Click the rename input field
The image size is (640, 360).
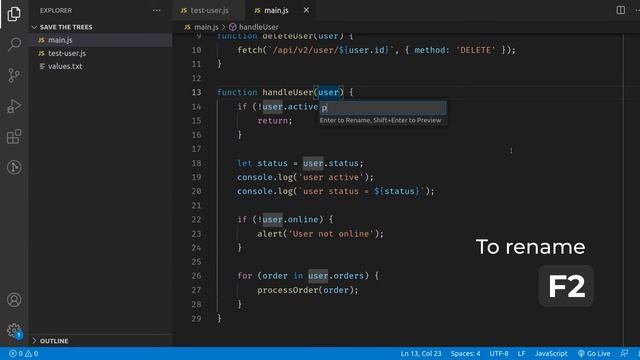[382, 107]
